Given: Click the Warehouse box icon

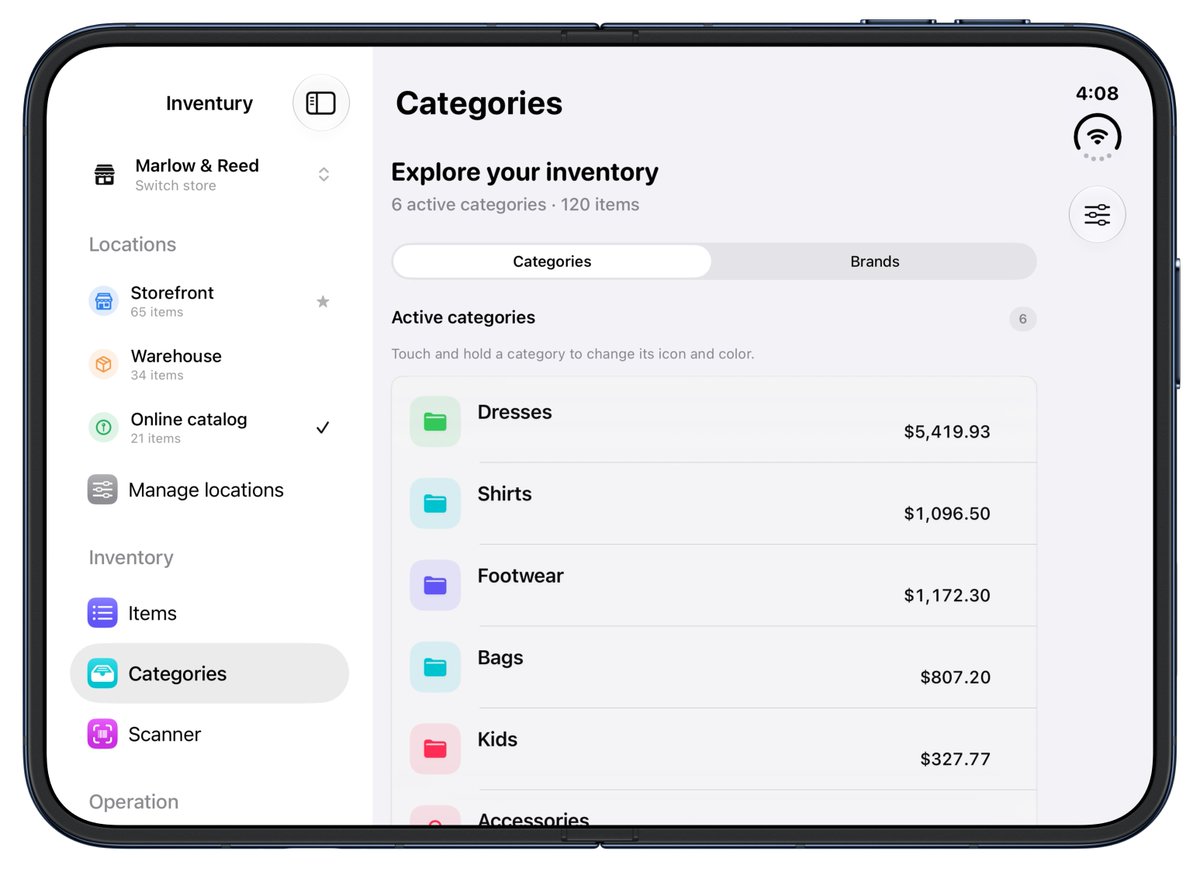Looking at the screenshot, I should click(x=103, y=364).
